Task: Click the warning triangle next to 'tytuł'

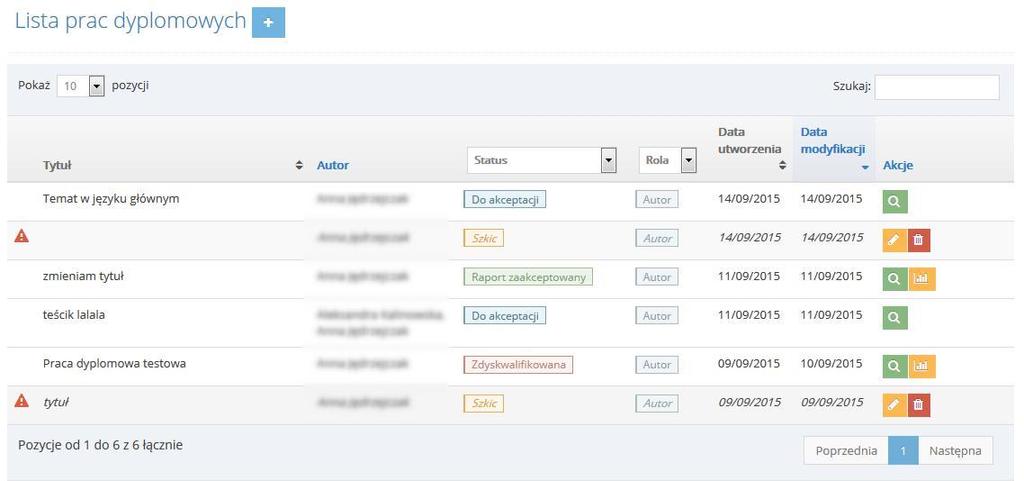Action: pyautogui.click(x=22, y=401)
